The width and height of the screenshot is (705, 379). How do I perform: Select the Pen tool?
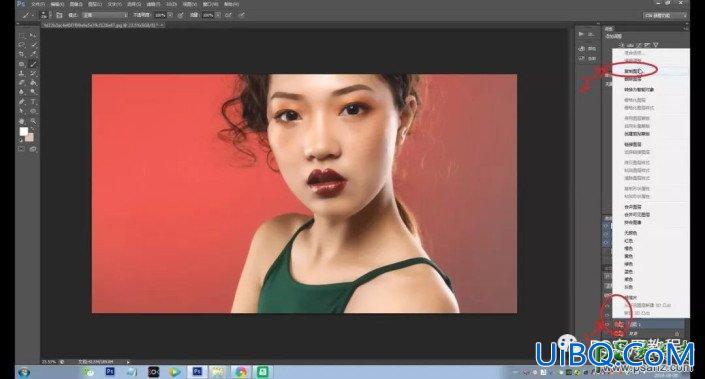[x=22, y=102]
